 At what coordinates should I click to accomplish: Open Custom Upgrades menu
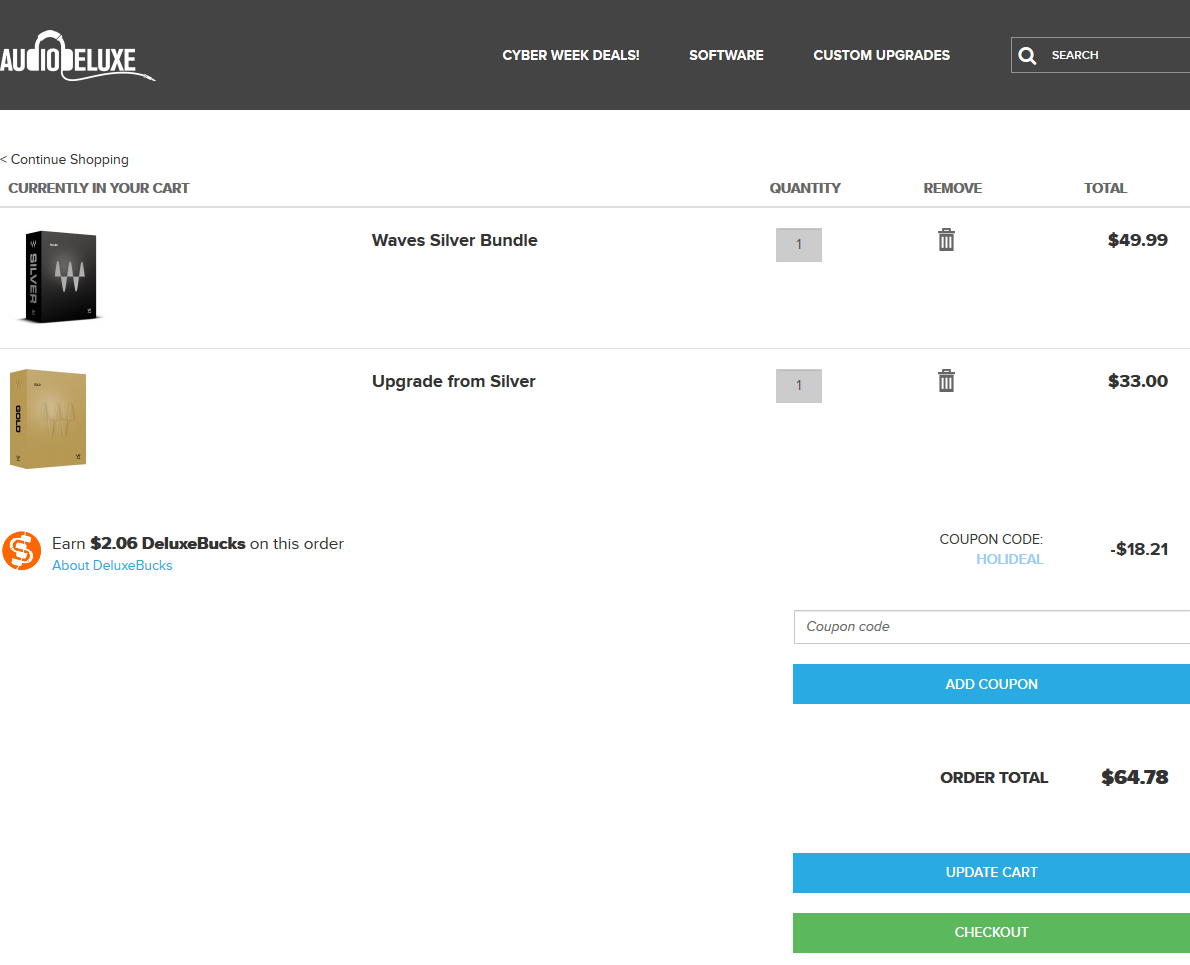(x=881, y=55)
